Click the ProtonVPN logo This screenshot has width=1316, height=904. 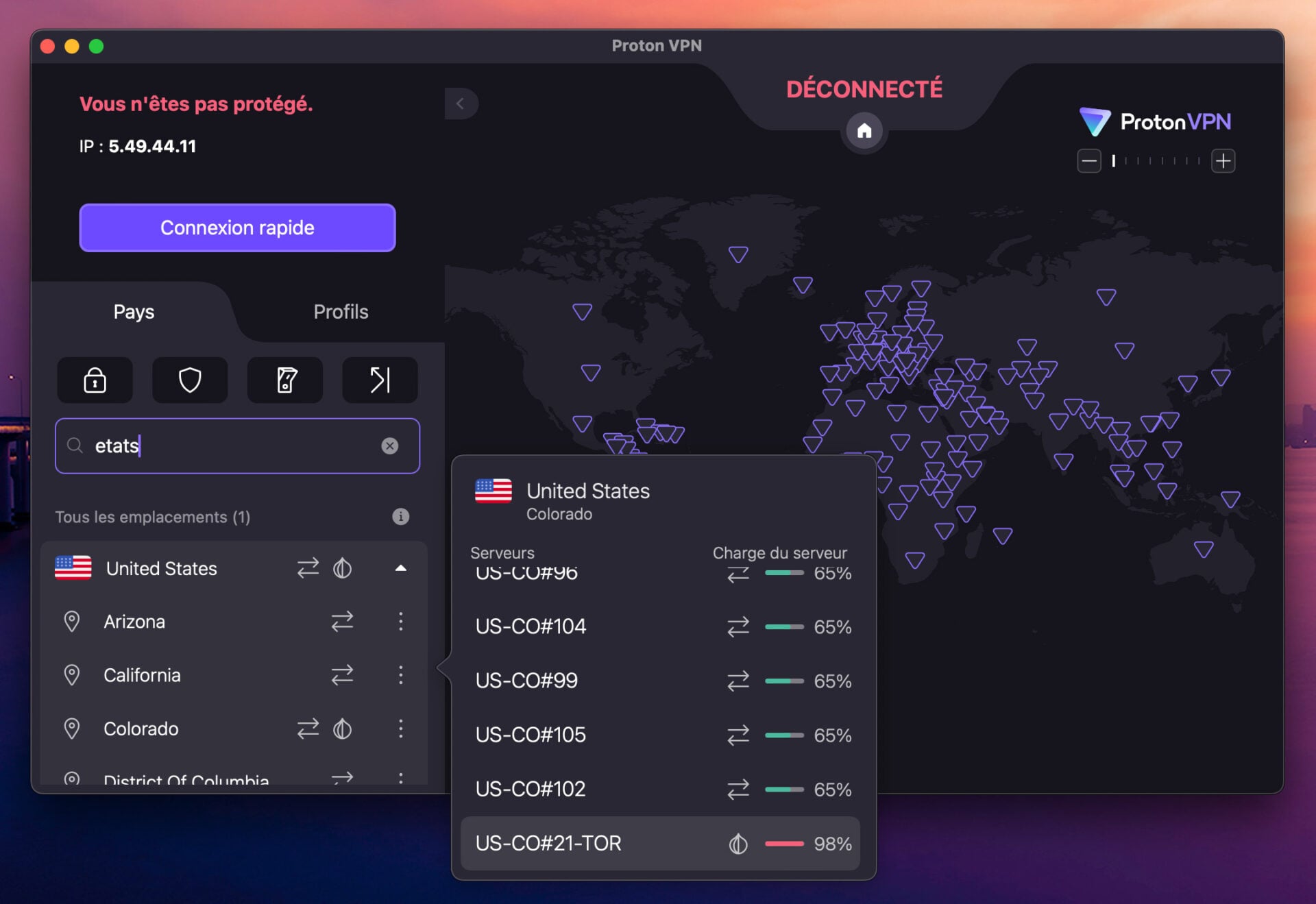(1155, 121)
